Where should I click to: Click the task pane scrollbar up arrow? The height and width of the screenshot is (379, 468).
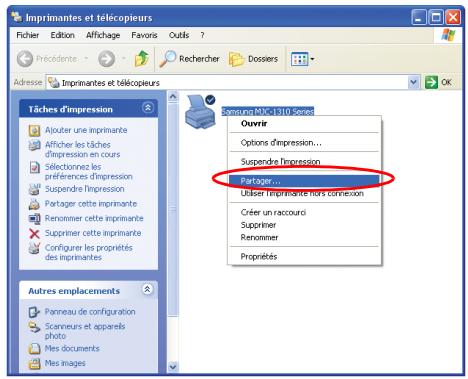click(x=173, y=97)
